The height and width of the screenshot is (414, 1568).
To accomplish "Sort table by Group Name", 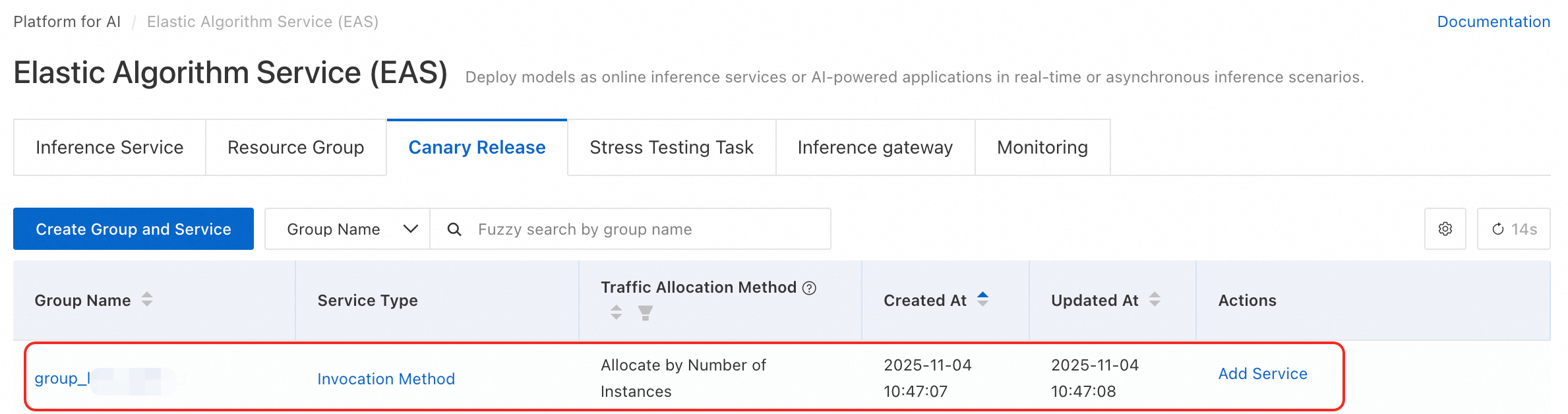I will point(147,300).
